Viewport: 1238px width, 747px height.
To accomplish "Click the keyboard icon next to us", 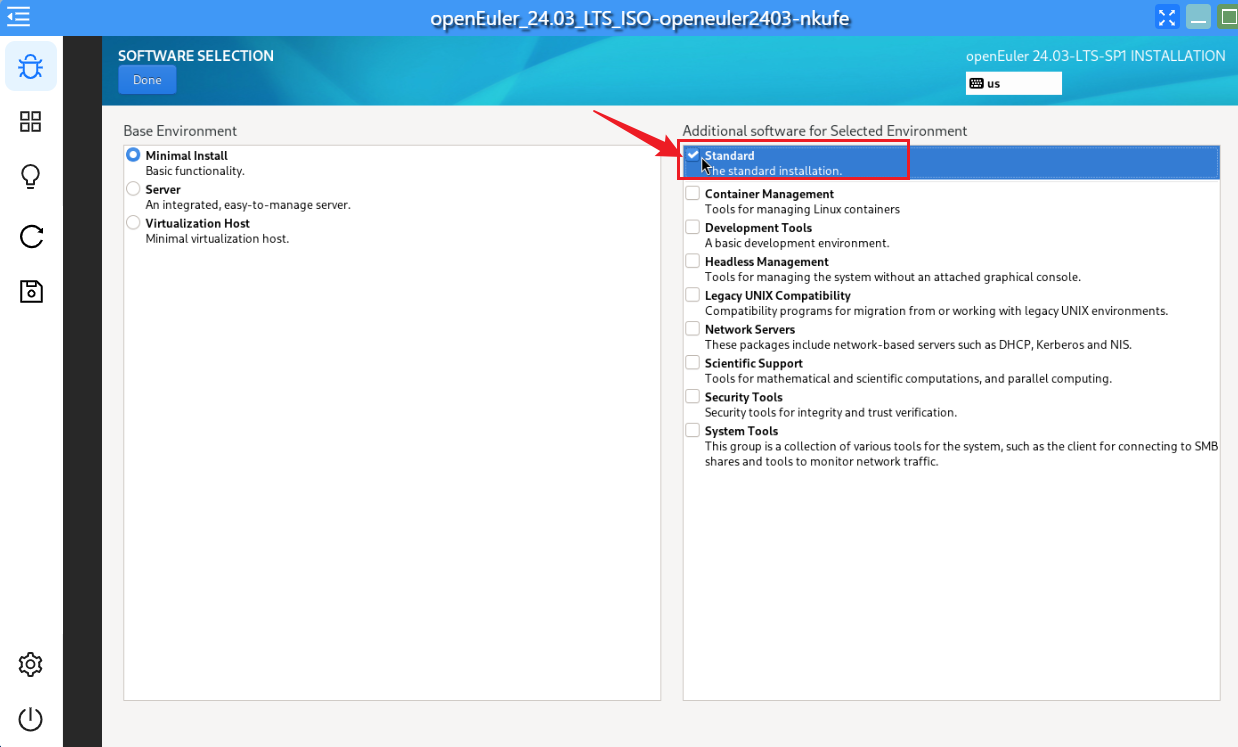I will coord(976,83).
